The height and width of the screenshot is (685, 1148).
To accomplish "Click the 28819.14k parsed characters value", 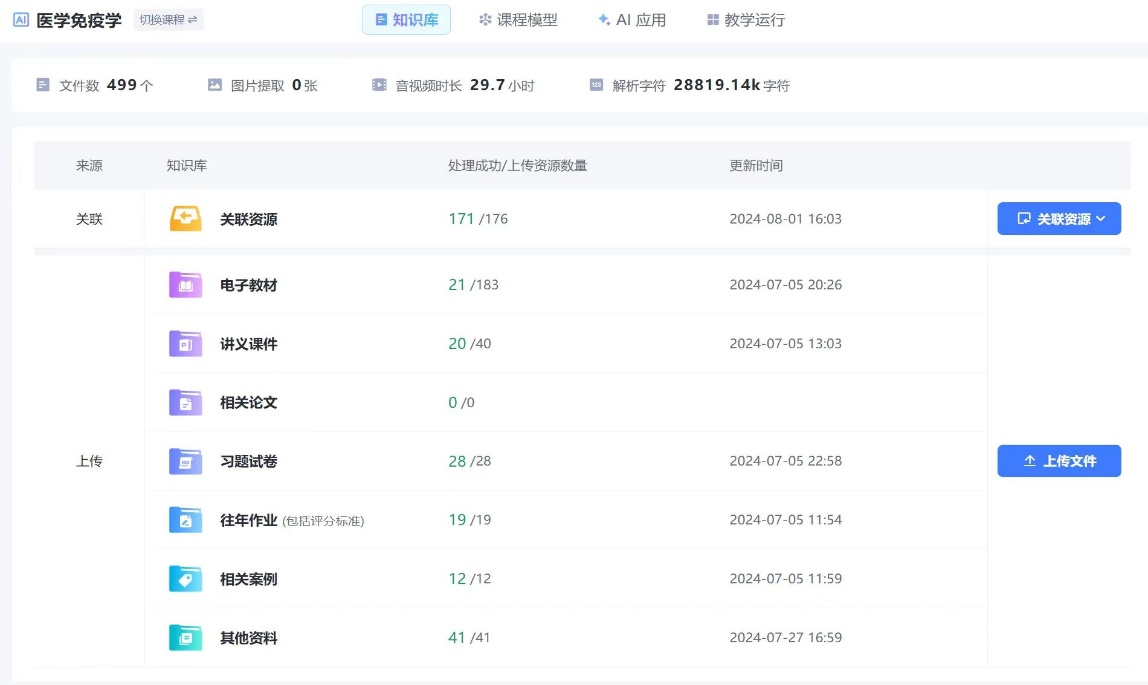I will tap(716, 85).
